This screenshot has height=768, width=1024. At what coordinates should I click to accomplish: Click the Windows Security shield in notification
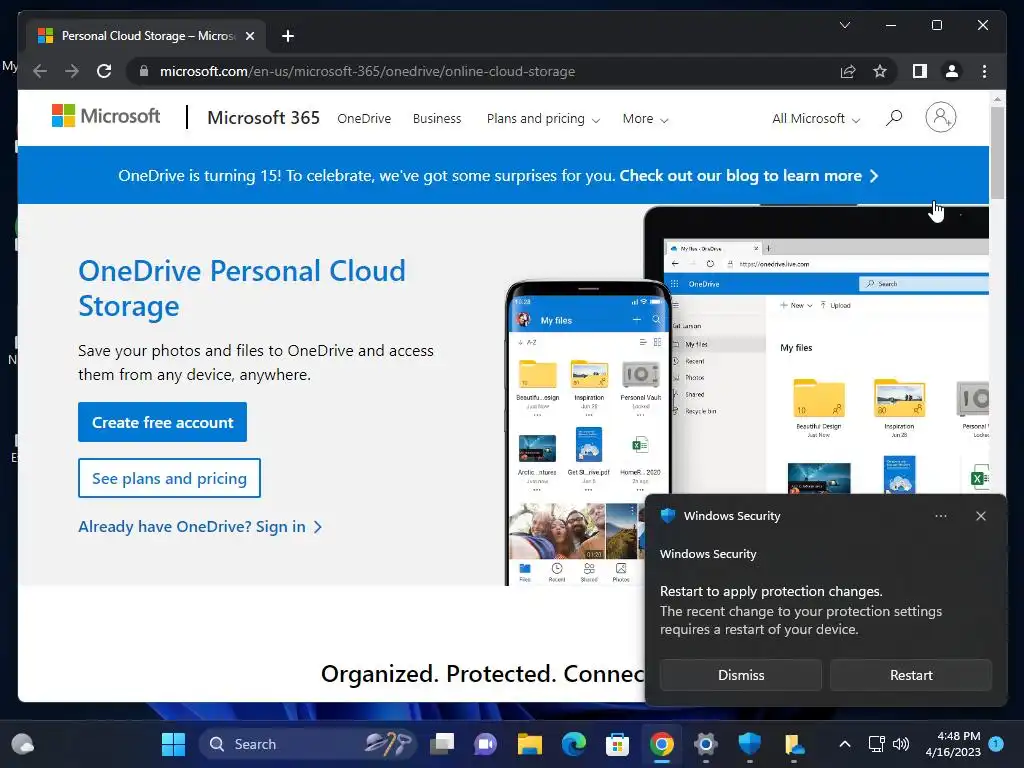(x=667, y=515)
